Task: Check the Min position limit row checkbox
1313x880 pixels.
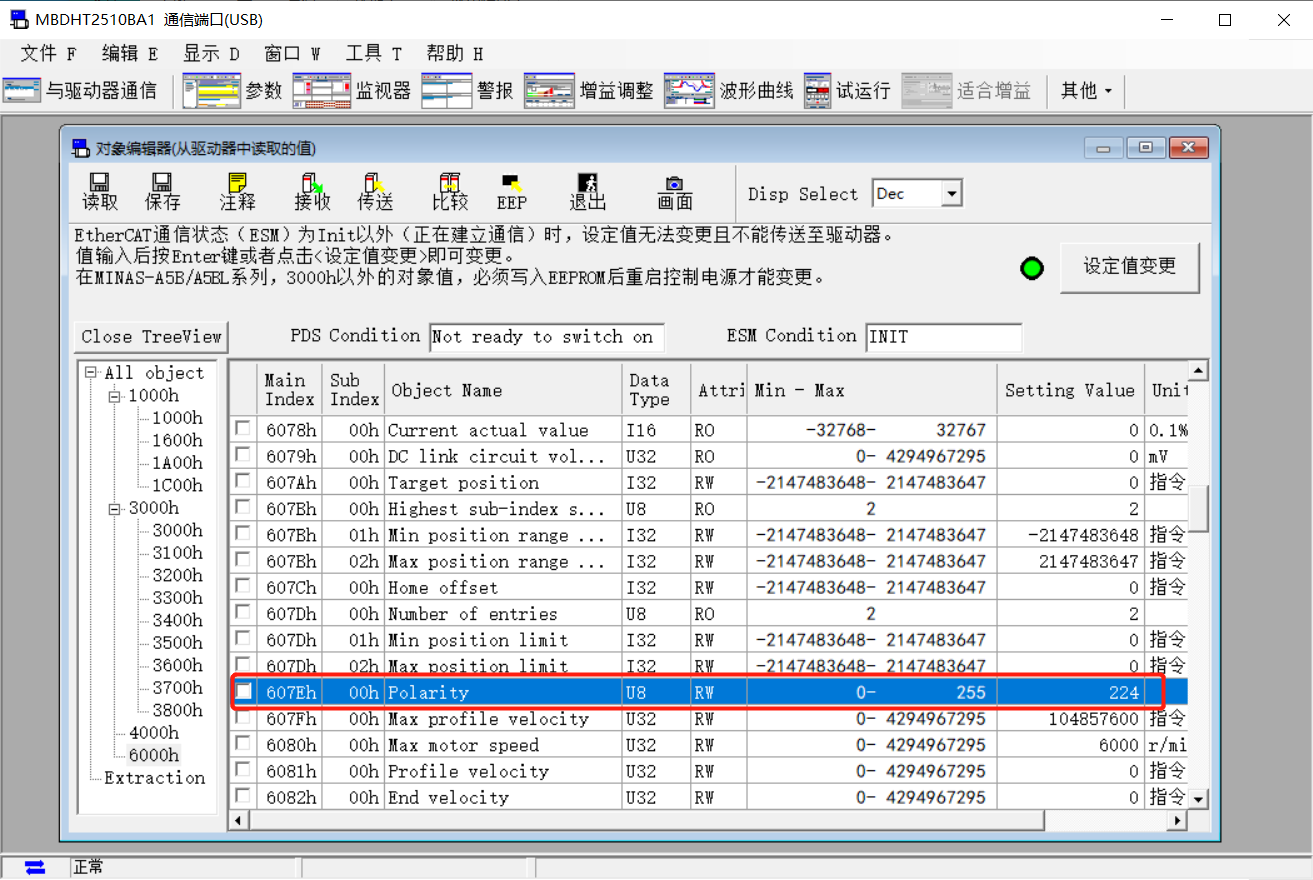Action: (x=243, y=639)
